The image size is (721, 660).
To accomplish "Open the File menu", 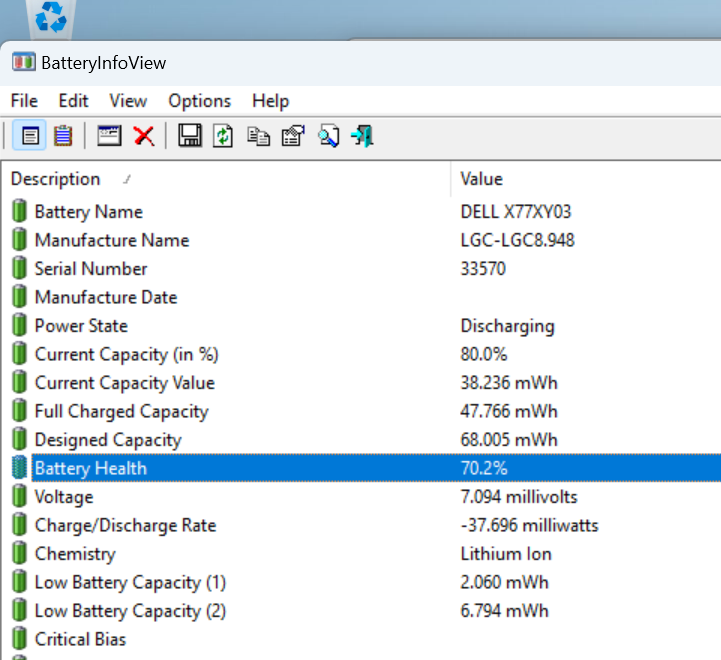I will pyautogui.click(x=24, y=101).
